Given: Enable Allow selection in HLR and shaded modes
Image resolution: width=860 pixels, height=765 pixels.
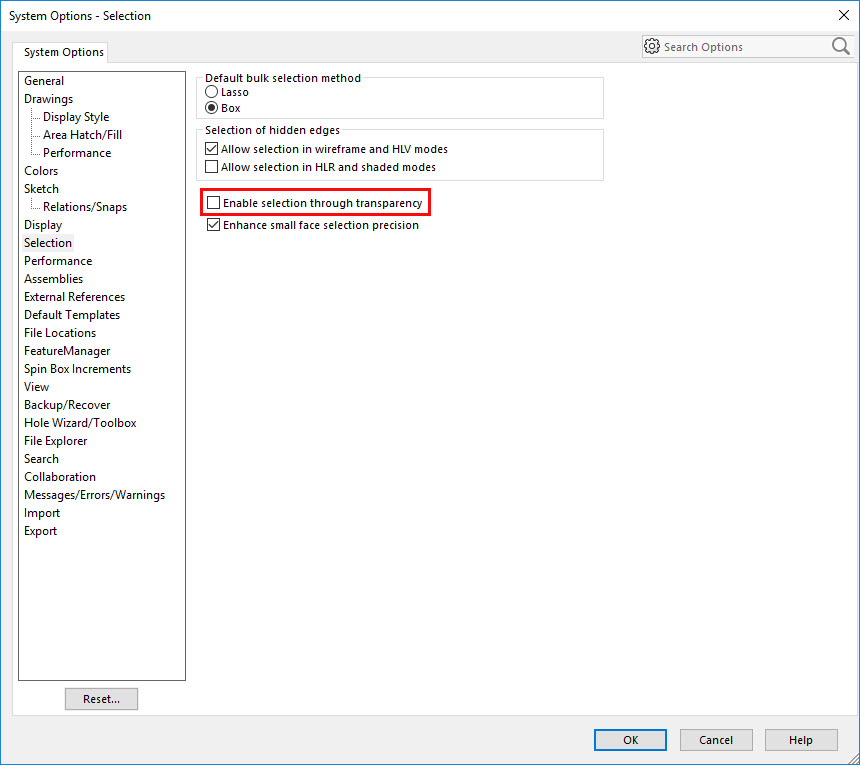Looking at the screenshot, I should click(x=214, y=166).
